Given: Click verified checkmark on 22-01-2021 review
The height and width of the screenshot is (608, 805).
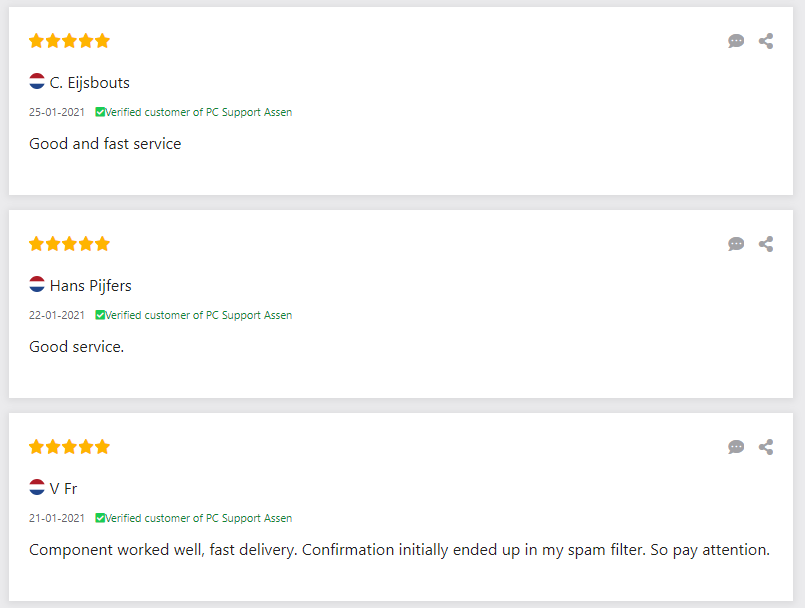Looking at the screenshot, I should [x=100, y=315].
